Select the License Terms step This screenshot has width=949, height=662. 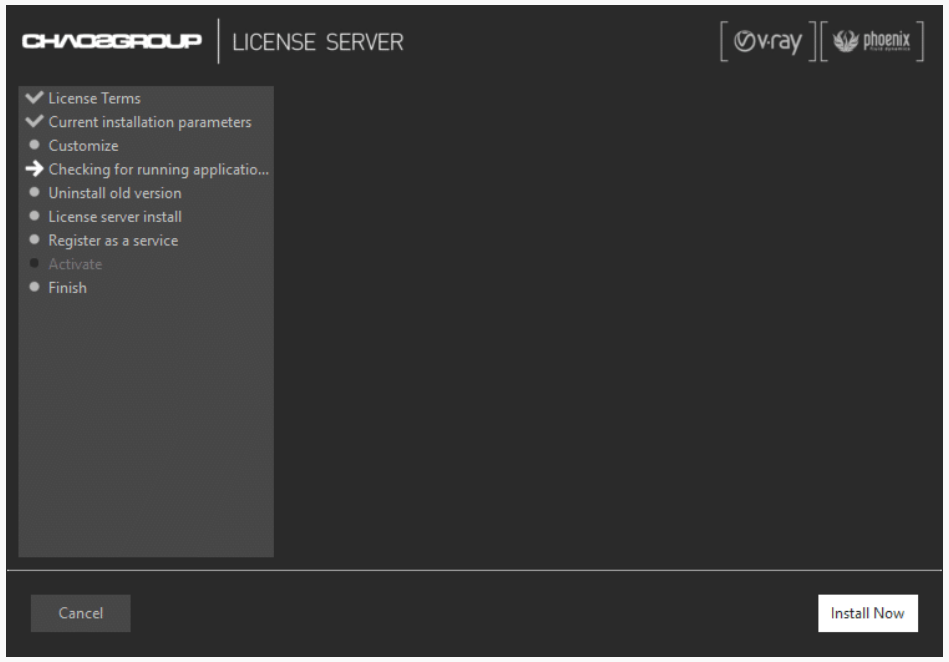(94, 98)
